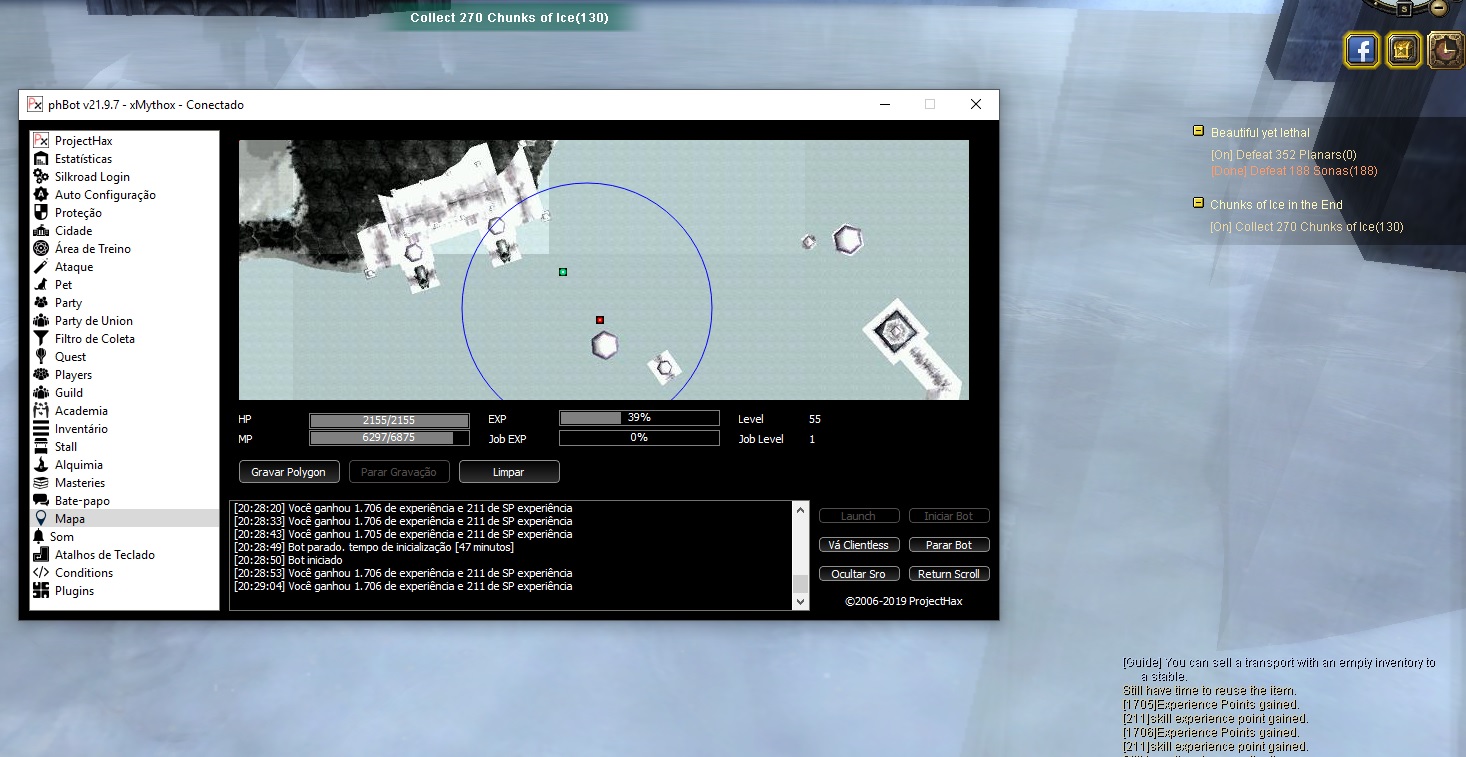The height and width of the screenshot is (757, 1466).
Task: Click the EXP progress bar
Action: point(639,418)
